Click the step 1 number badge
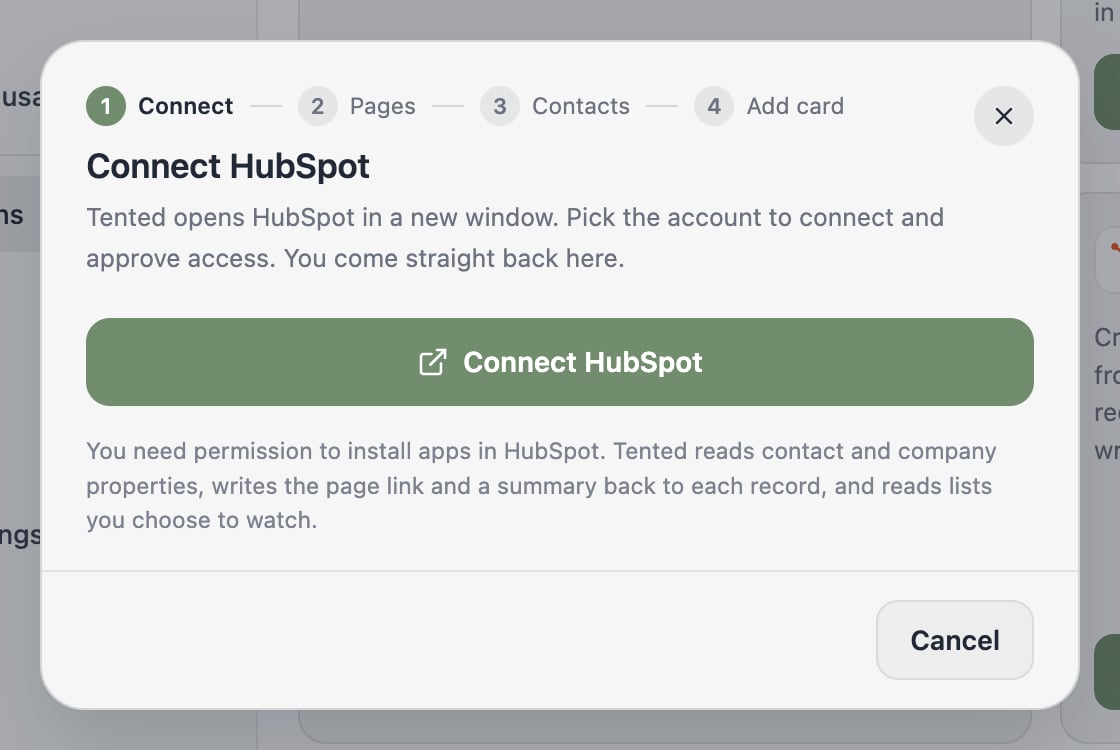Screen dimensions: 1120x750 pyautogui.click(x=106, y=106)
